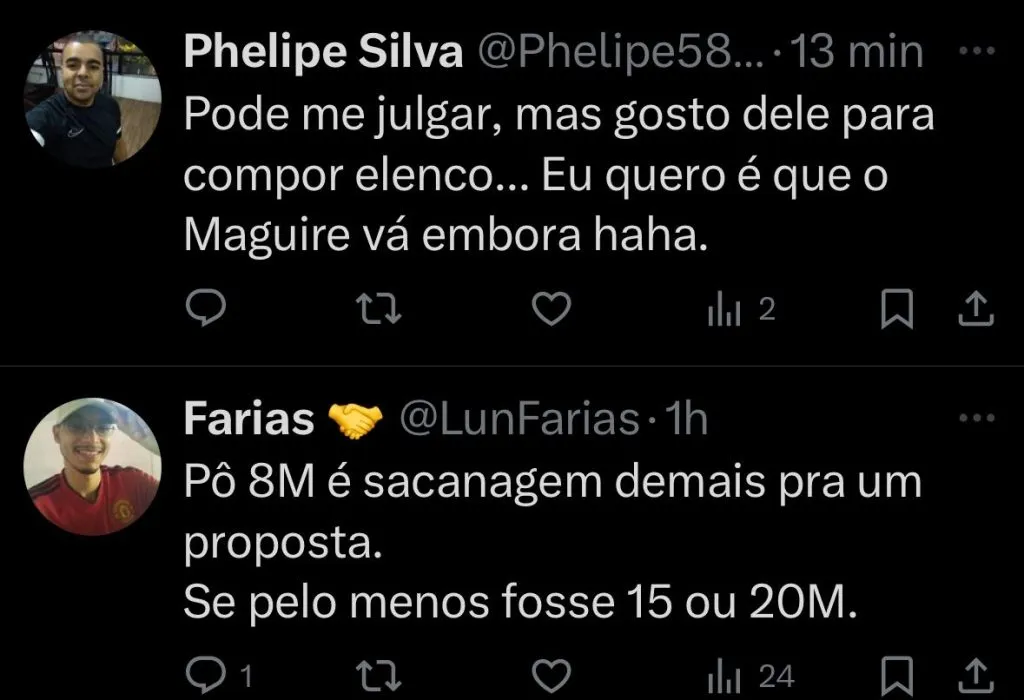
Task: Retweet Farias's tweet about 8M
Action: pyautogui.click(x=378, y=677)
